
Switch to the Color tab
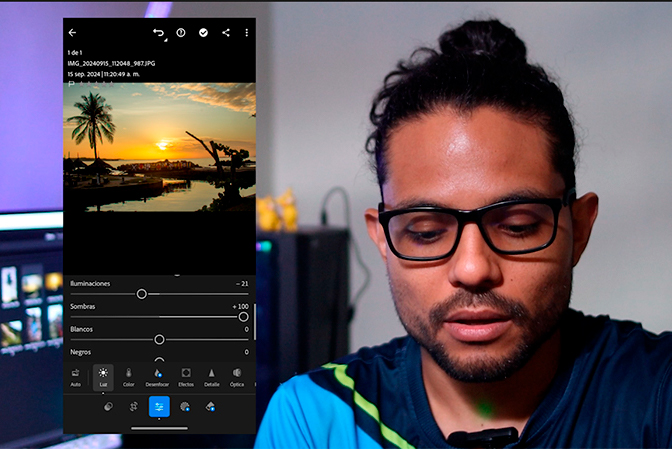[128, 377]
